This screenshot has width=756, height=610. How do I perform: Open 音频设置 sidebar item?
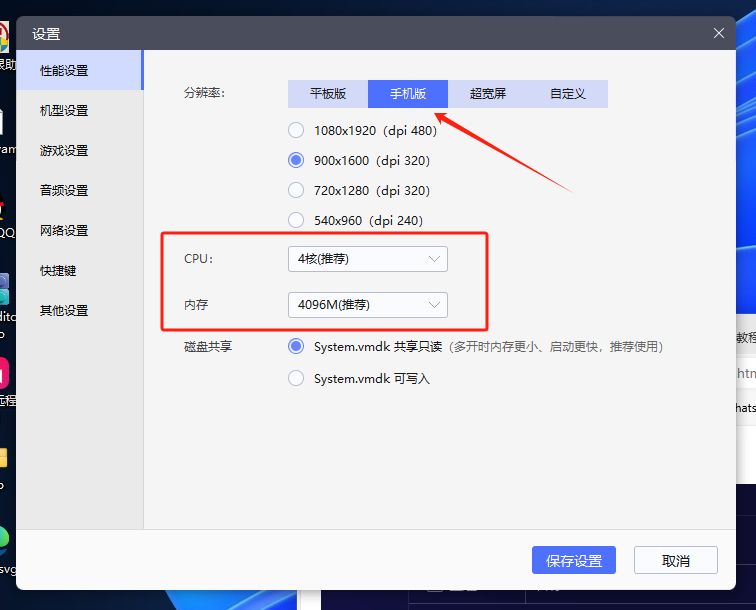[x=64, y=190]
